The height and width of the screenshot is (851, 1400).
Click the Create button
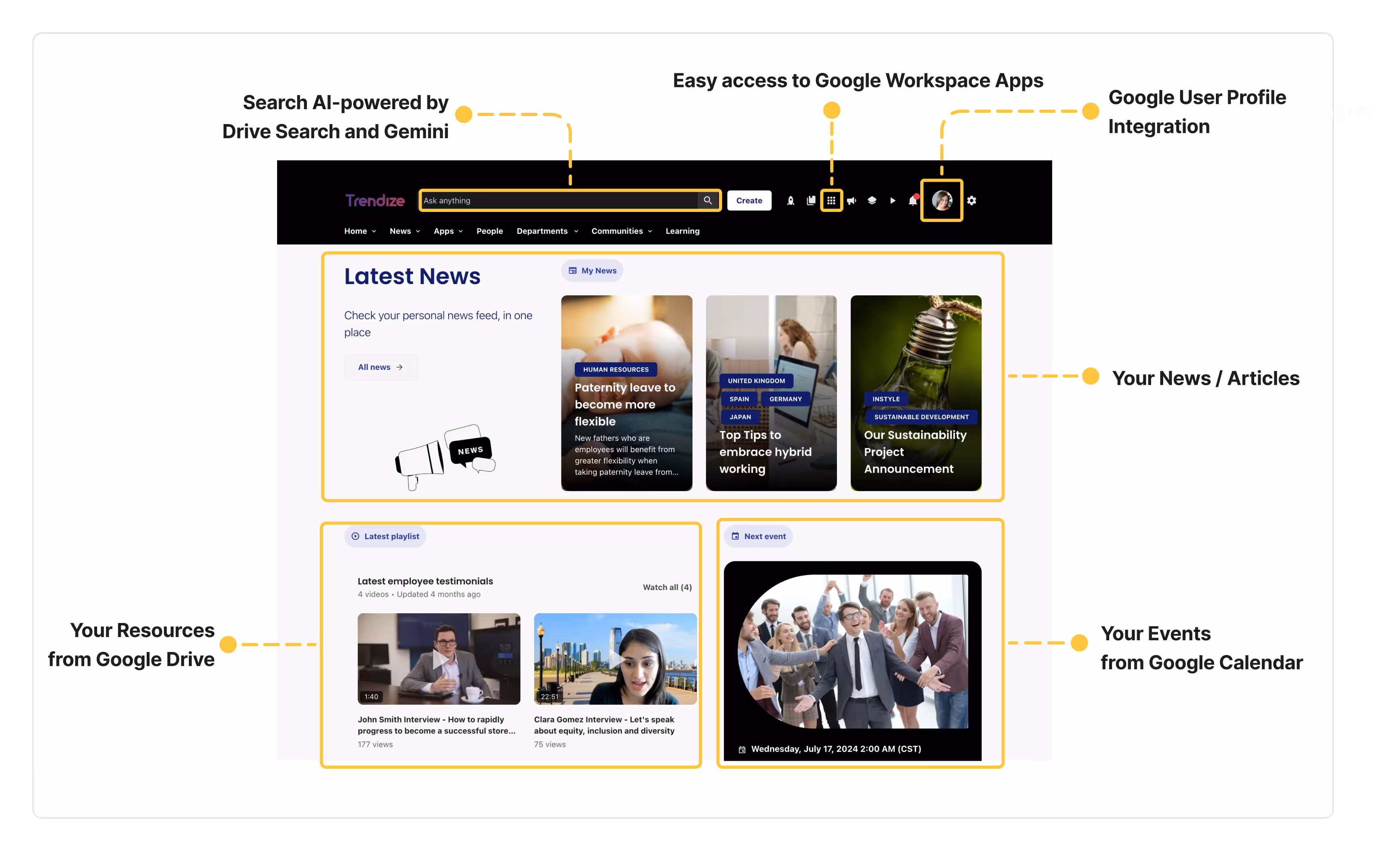(x=749, y=201)
